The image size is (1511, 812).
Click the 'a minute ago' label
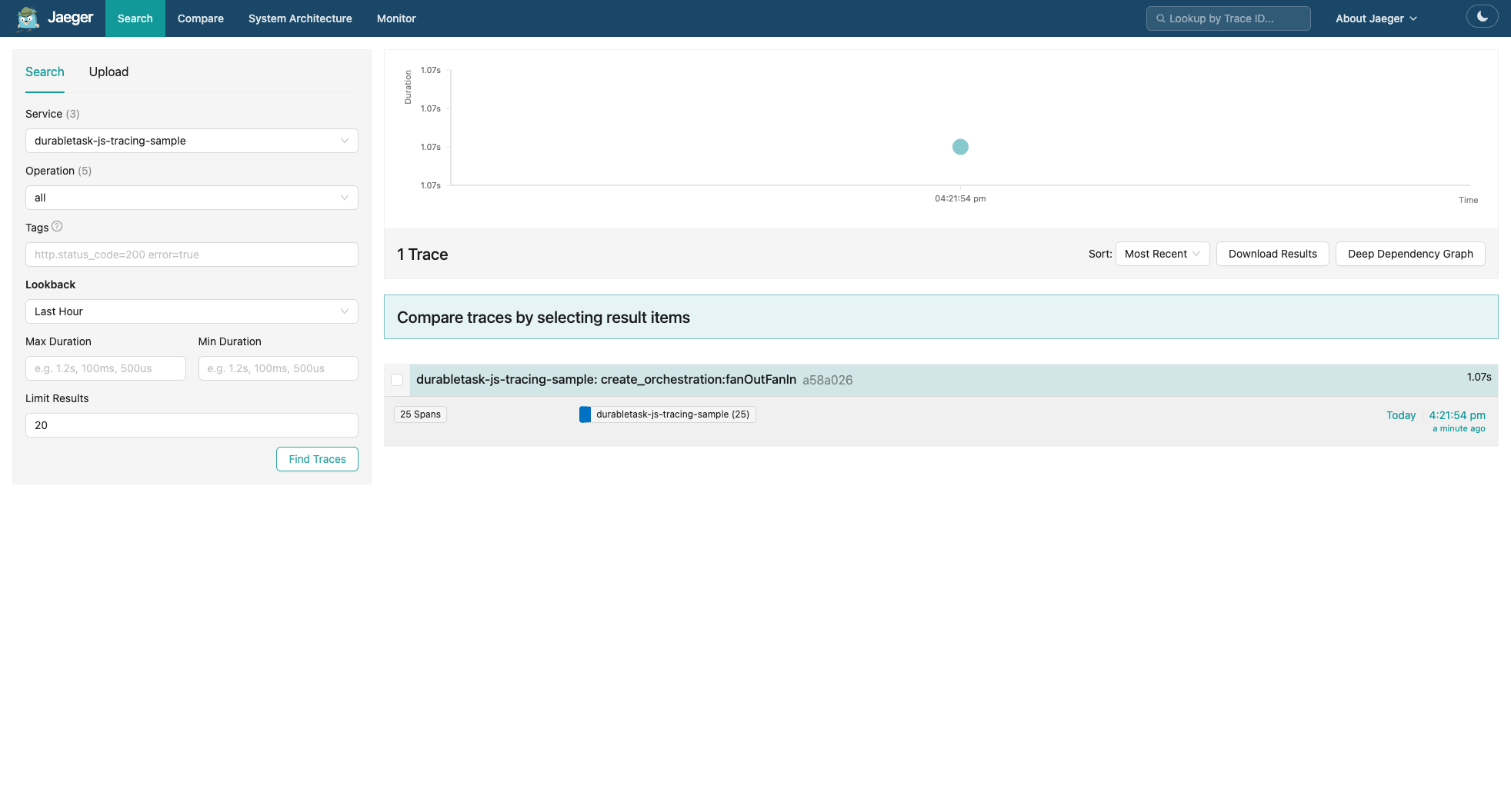click(1459, 429)
